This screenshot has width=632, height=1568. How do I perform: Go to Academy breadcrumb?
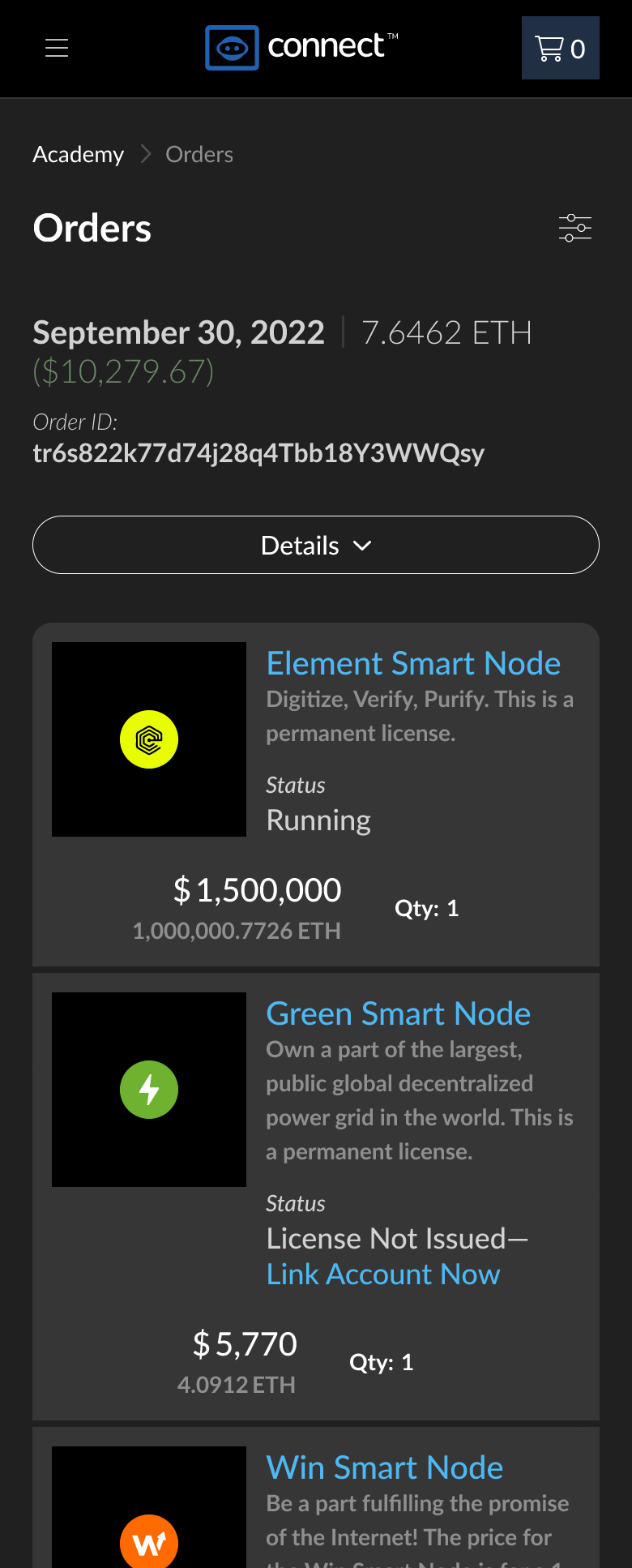tap(79, 154)
